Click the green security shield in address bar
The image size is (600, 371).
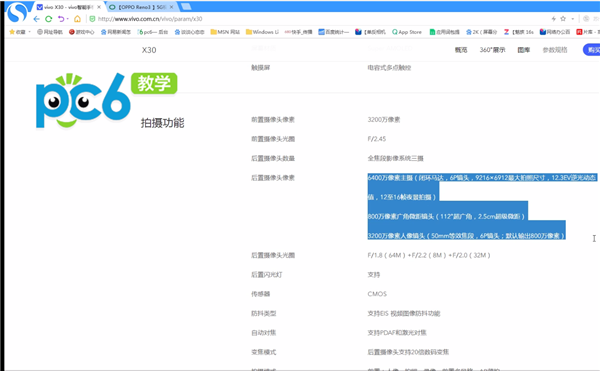[x=92, y=19]
